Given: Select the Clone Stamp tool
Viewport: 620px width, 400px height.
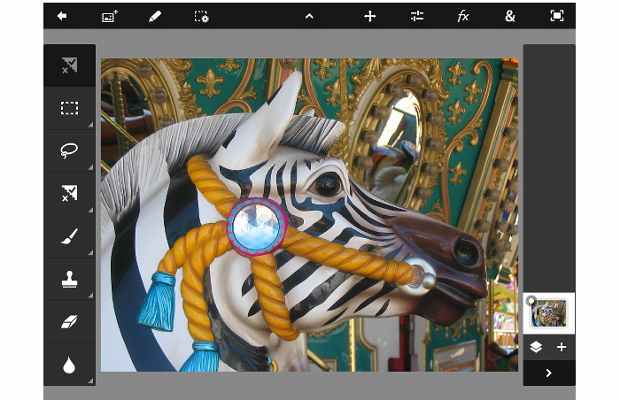Looking at the screenshot, I should pos(69,279).
